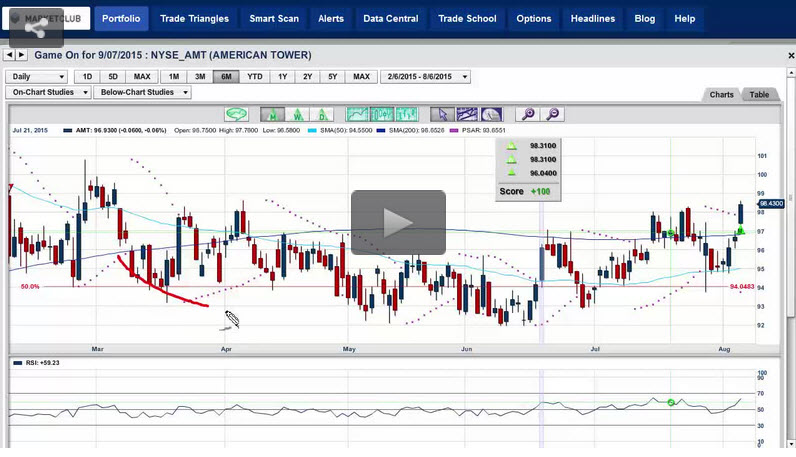Toggle the daily Trade Triangle icon
Viewport: 796px width, 457px height.
[x=322, y=114]
